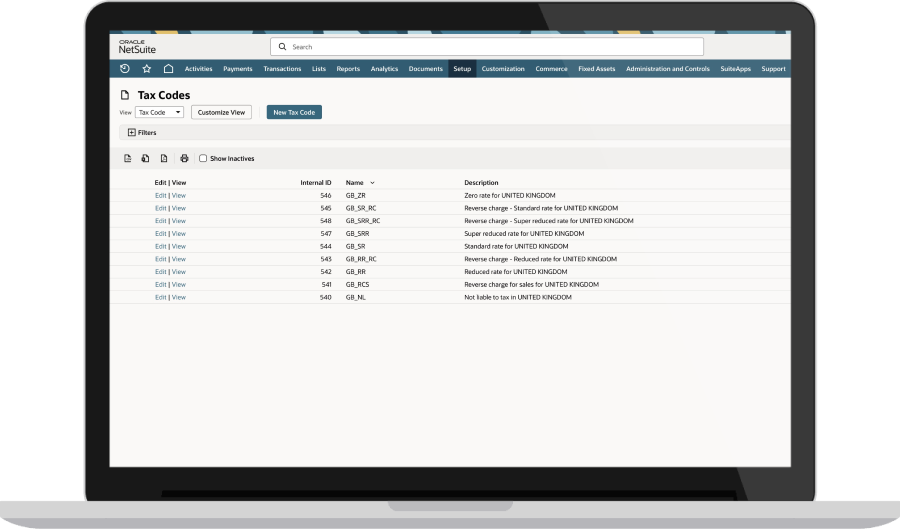Click the Oracle NetSuite logo
This screenshot has height=529, width=900.
[137, 47]
